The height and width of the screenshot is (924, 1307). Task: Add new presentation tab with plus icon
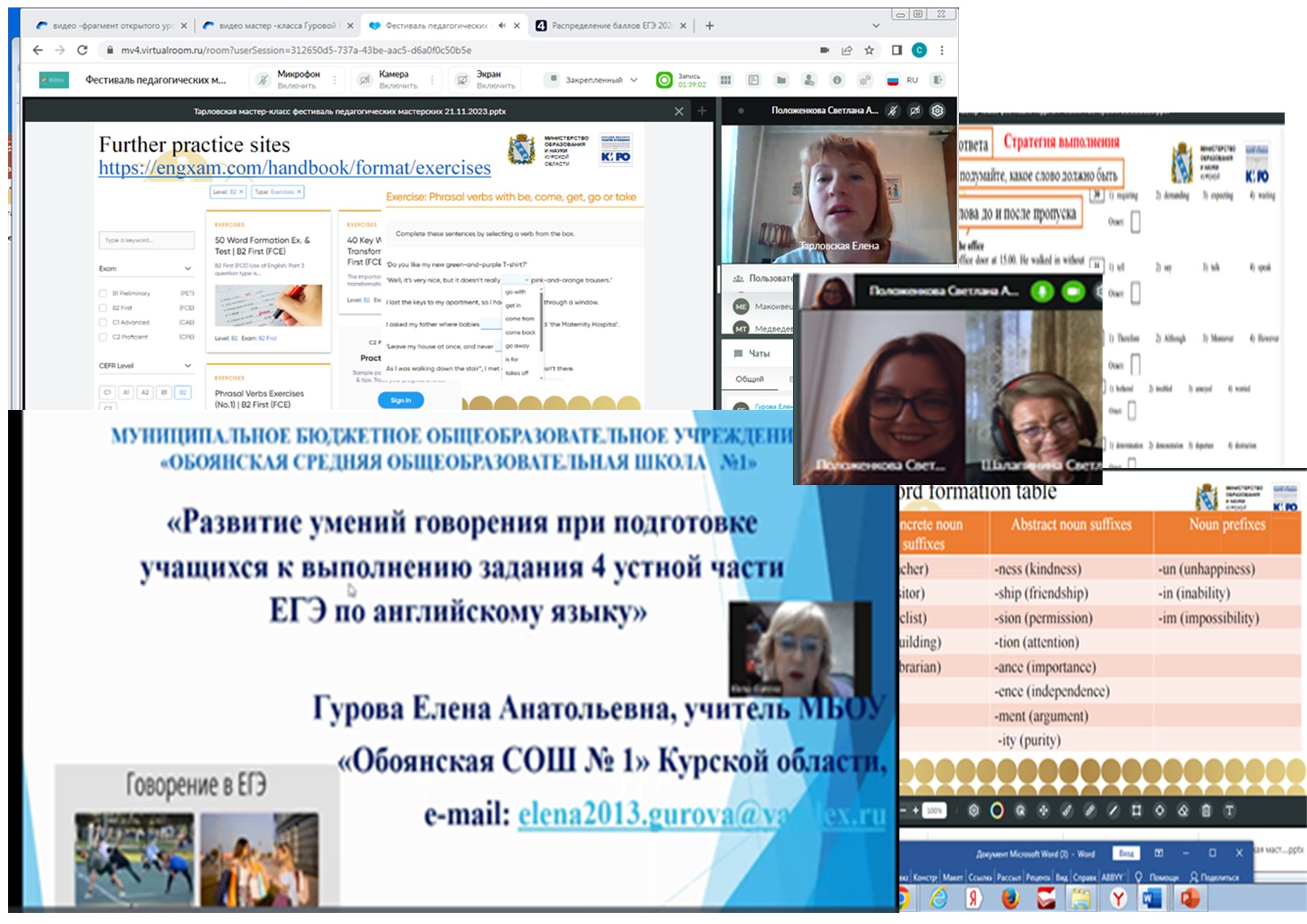point(702,111)
